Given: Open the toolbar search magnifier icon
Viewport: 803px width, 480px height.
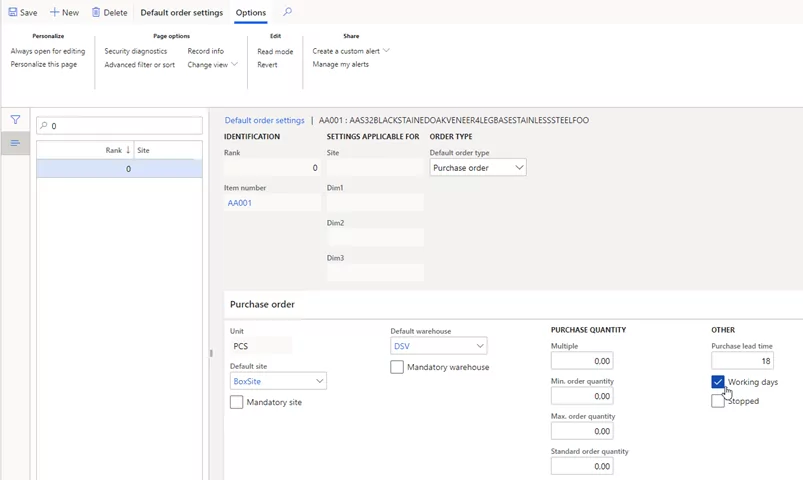Looking at the screenshot, I should tap(287, 12).
